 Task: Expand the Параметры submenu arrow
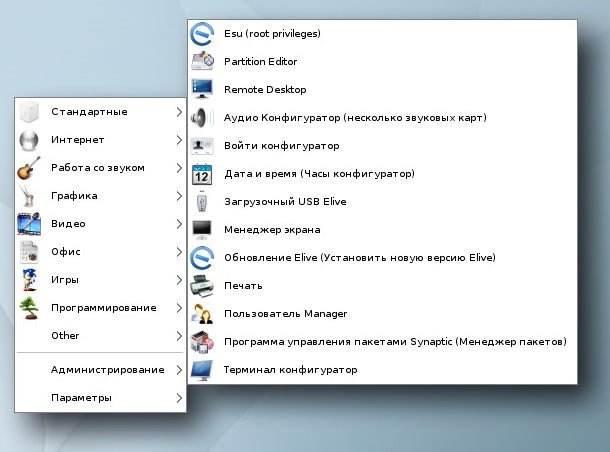coord(179,398)
